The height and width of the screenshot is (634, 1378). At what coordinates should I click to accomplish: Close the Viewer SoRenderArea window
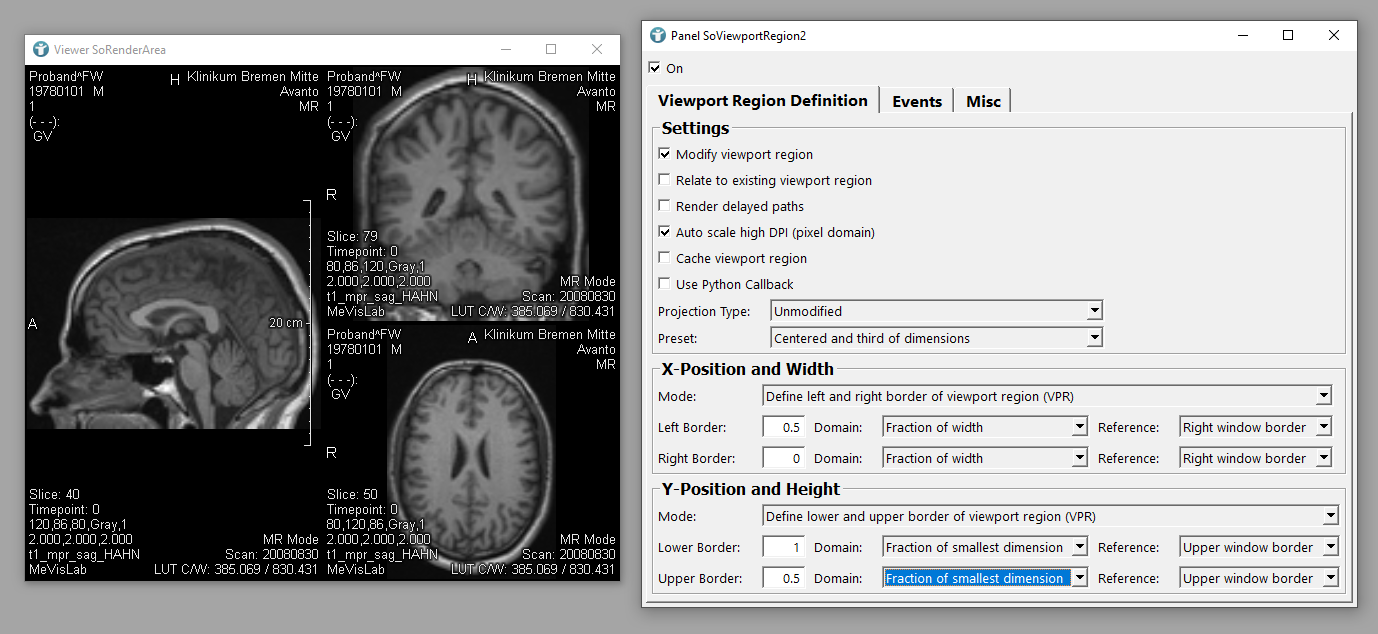(x=597, y=49)
